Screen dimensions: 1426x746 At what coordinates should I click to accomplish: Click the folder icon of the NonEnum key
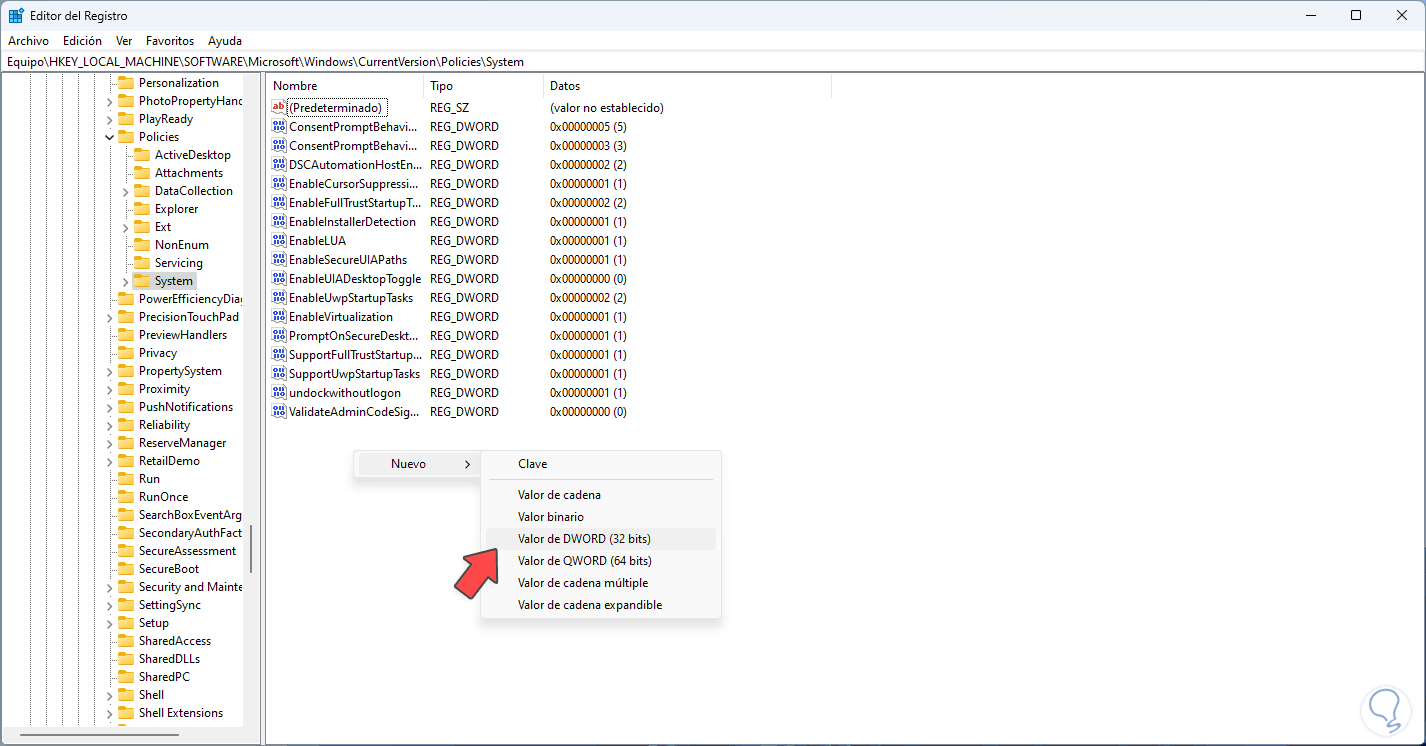142,245
